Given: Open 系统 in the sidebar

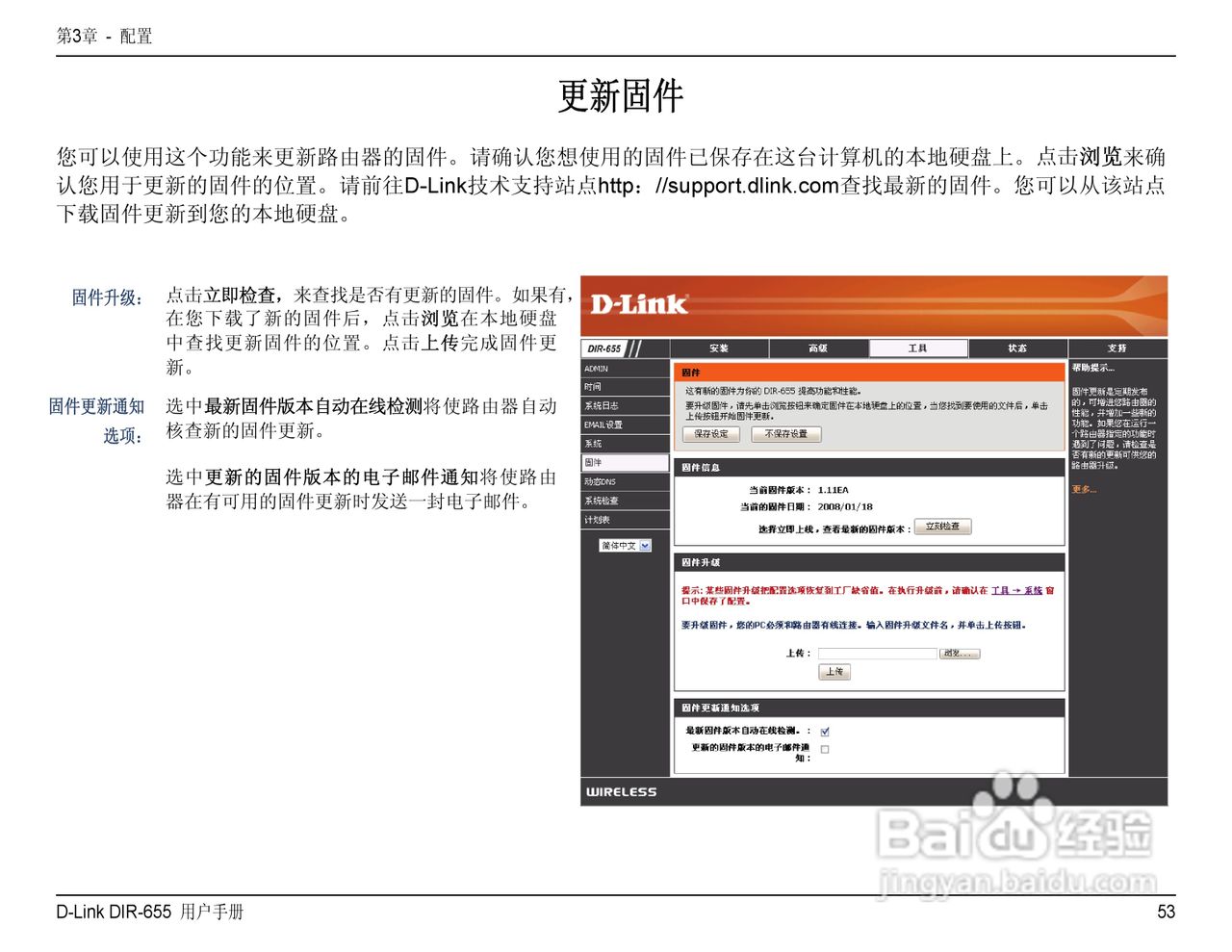Looking at the screenshot, I should (x=625, y=444).
